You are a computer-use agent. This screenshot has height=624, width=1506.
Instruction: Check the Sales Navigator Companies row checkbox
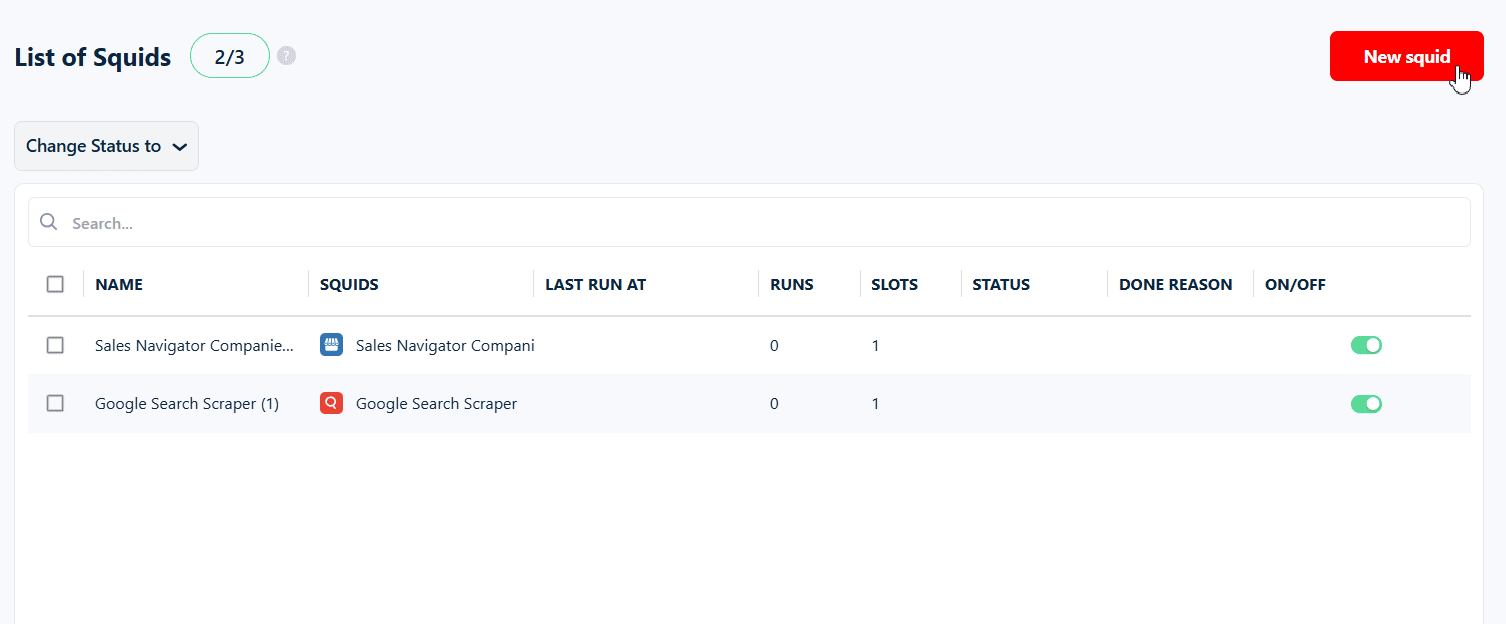pyautogui.click(x=55, y=344)
